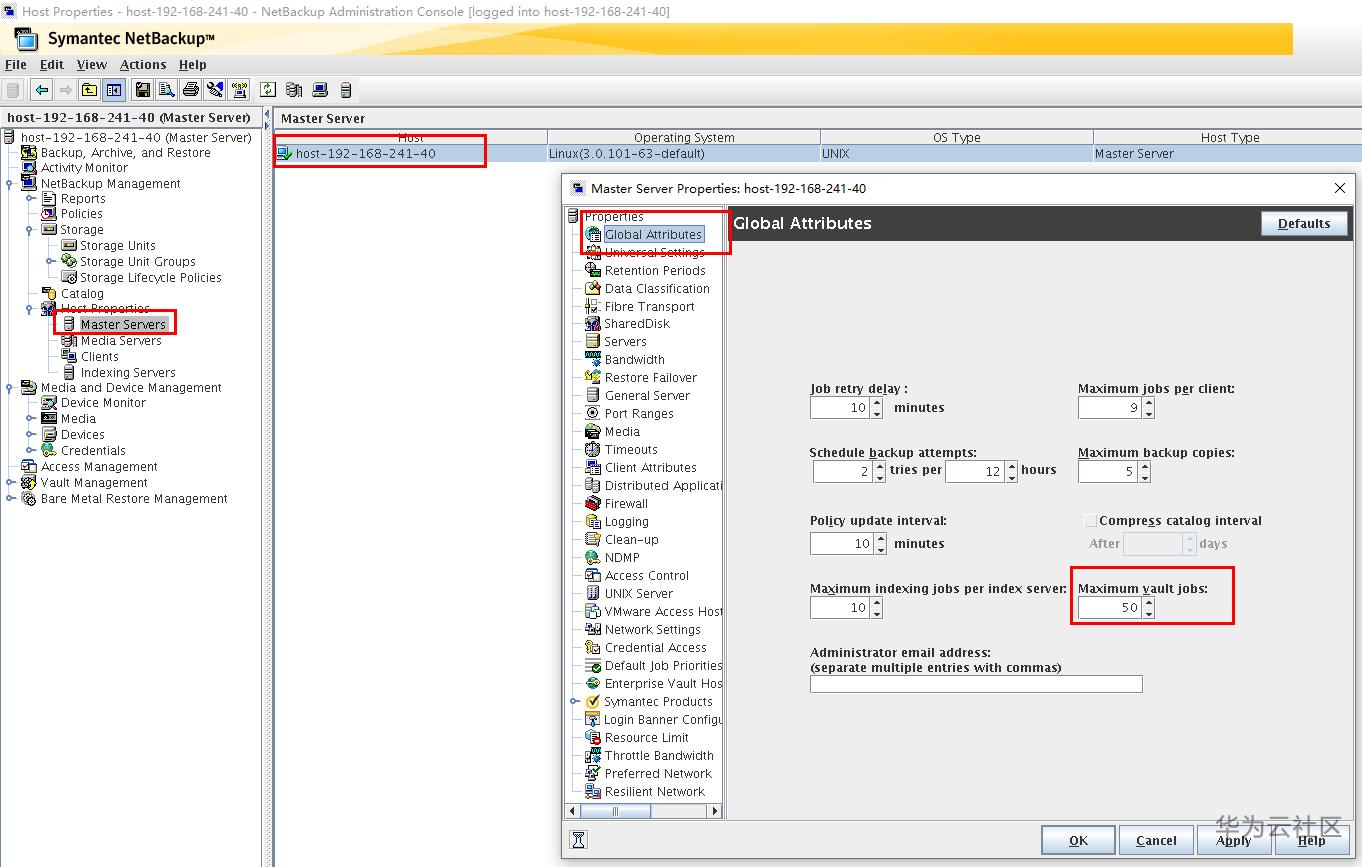
Task: Collapse the NetBackup Management tree node
Action: point(10,184)
